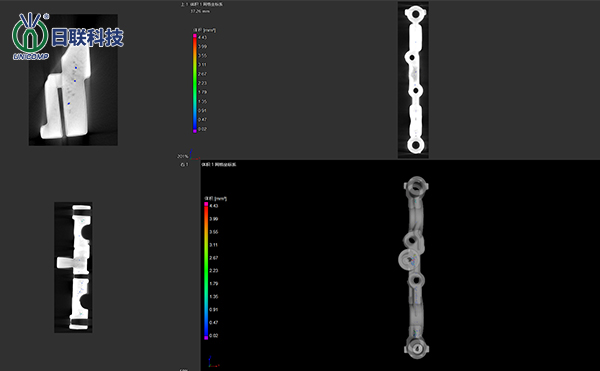Click the magenta 0.02 handle on the 3D view legend

coord(206,338)
